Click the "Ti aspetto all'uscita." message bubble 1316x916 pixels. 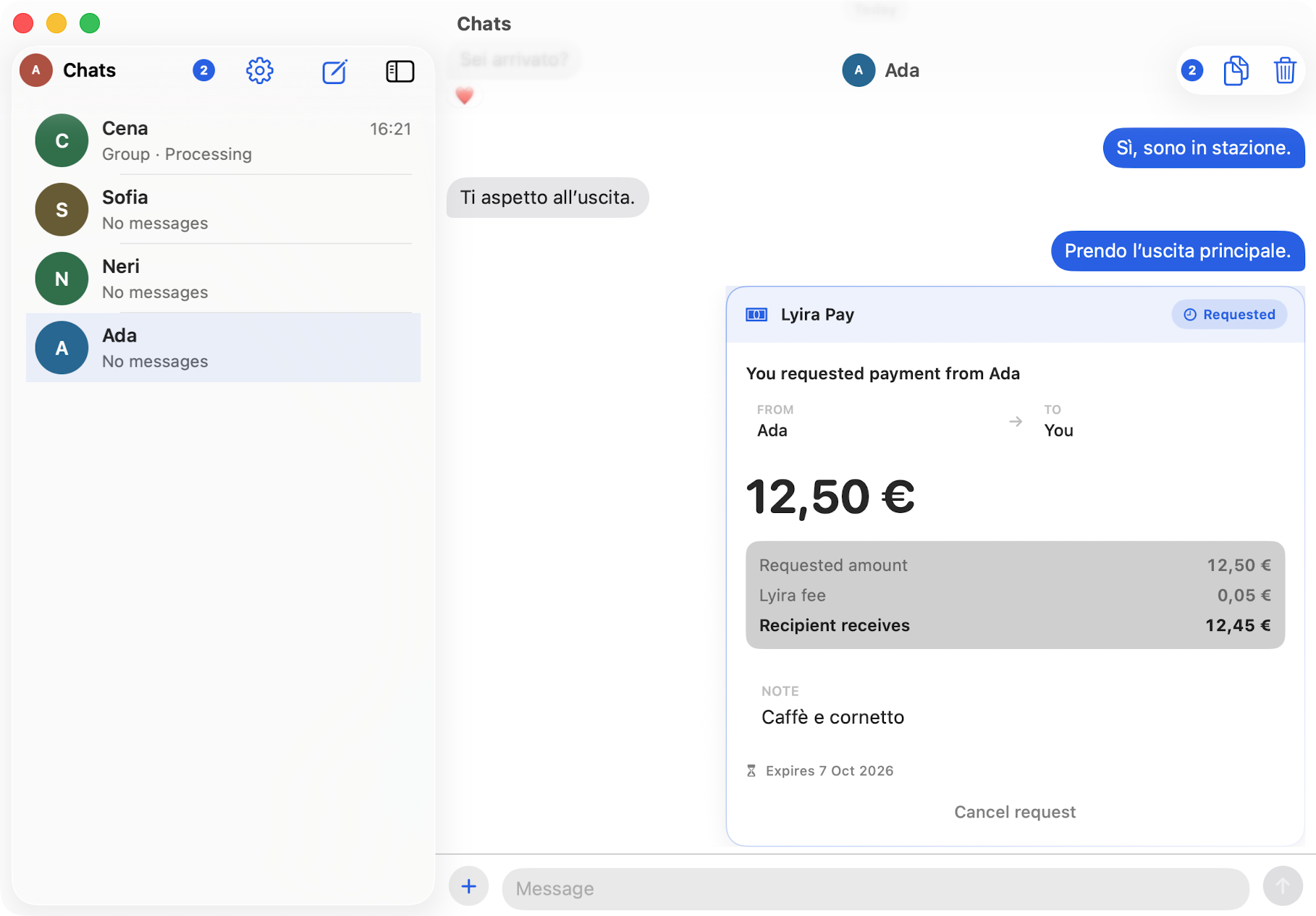click(x=547, y=198)
